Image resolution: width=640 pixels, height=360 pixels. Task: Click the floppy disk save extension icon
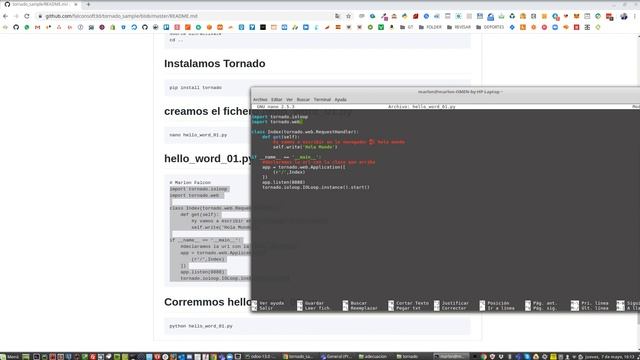(480, 16)
